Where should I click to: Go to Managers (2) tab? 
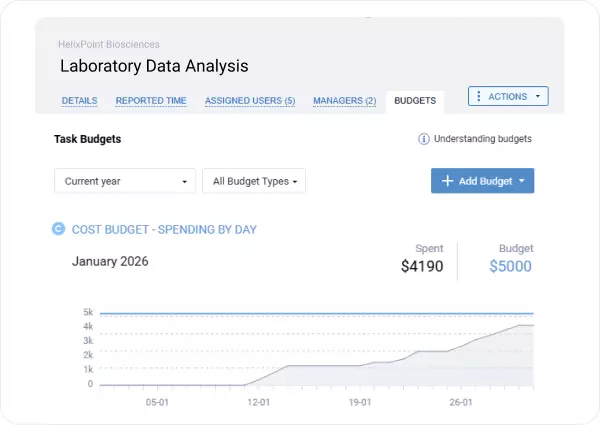pos(344,101)
